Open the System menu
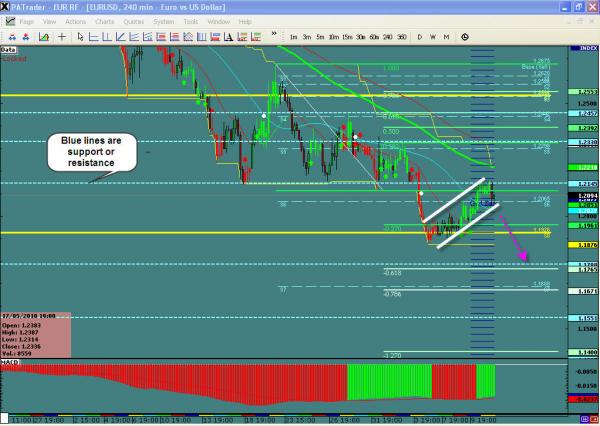The width and height of the screenshot is (600, 426). pyautogui.click(x=163, y=20)
